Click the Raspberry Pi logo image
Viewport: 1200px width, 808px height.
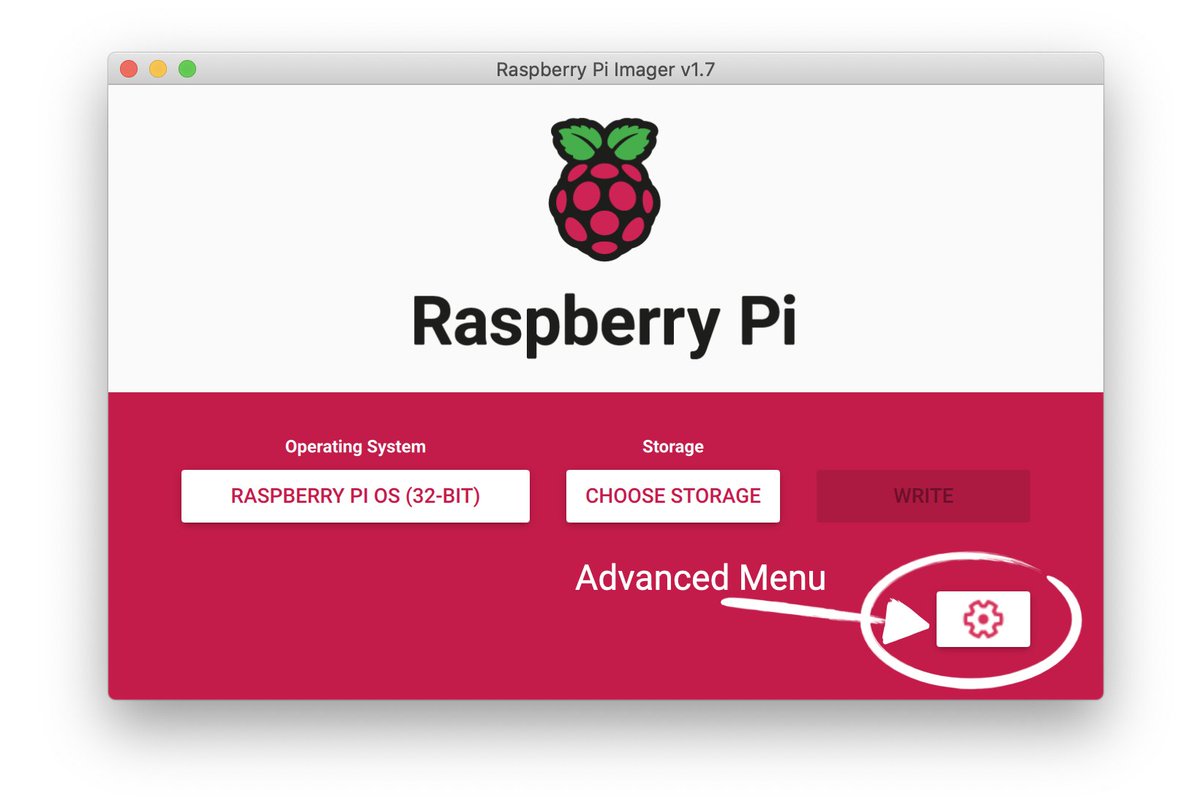pos(604,189)
